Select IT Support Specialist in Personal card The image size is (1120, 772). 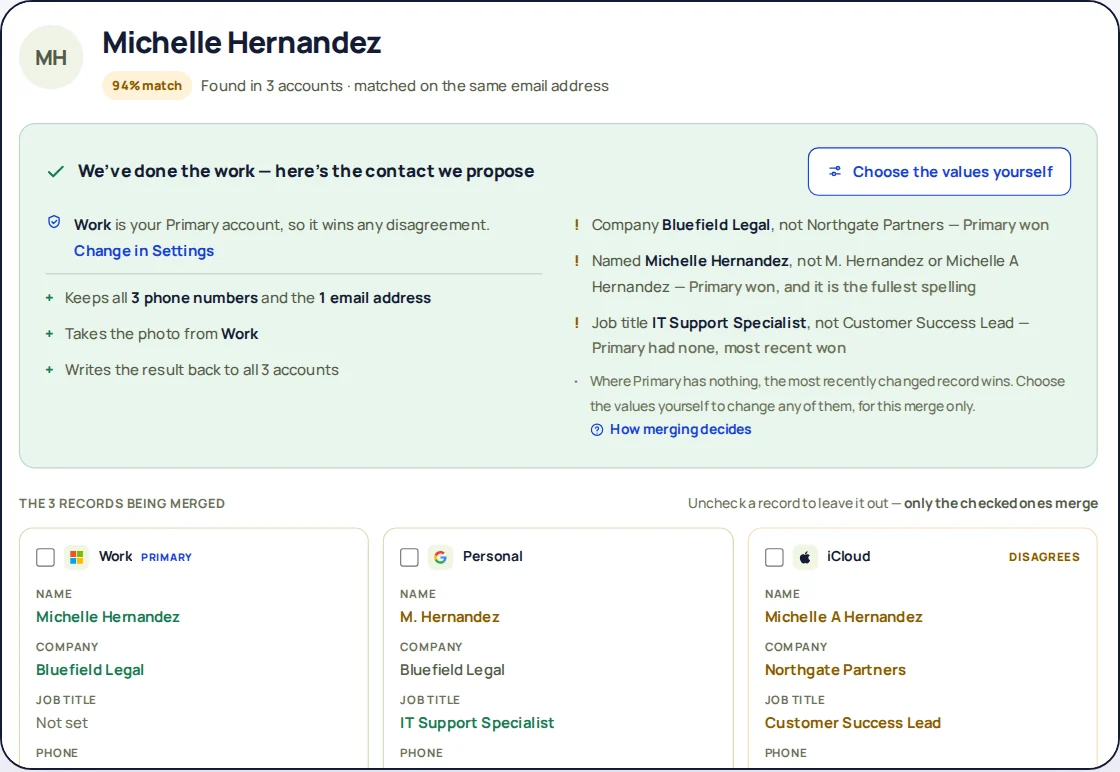[x=476, y=723]
